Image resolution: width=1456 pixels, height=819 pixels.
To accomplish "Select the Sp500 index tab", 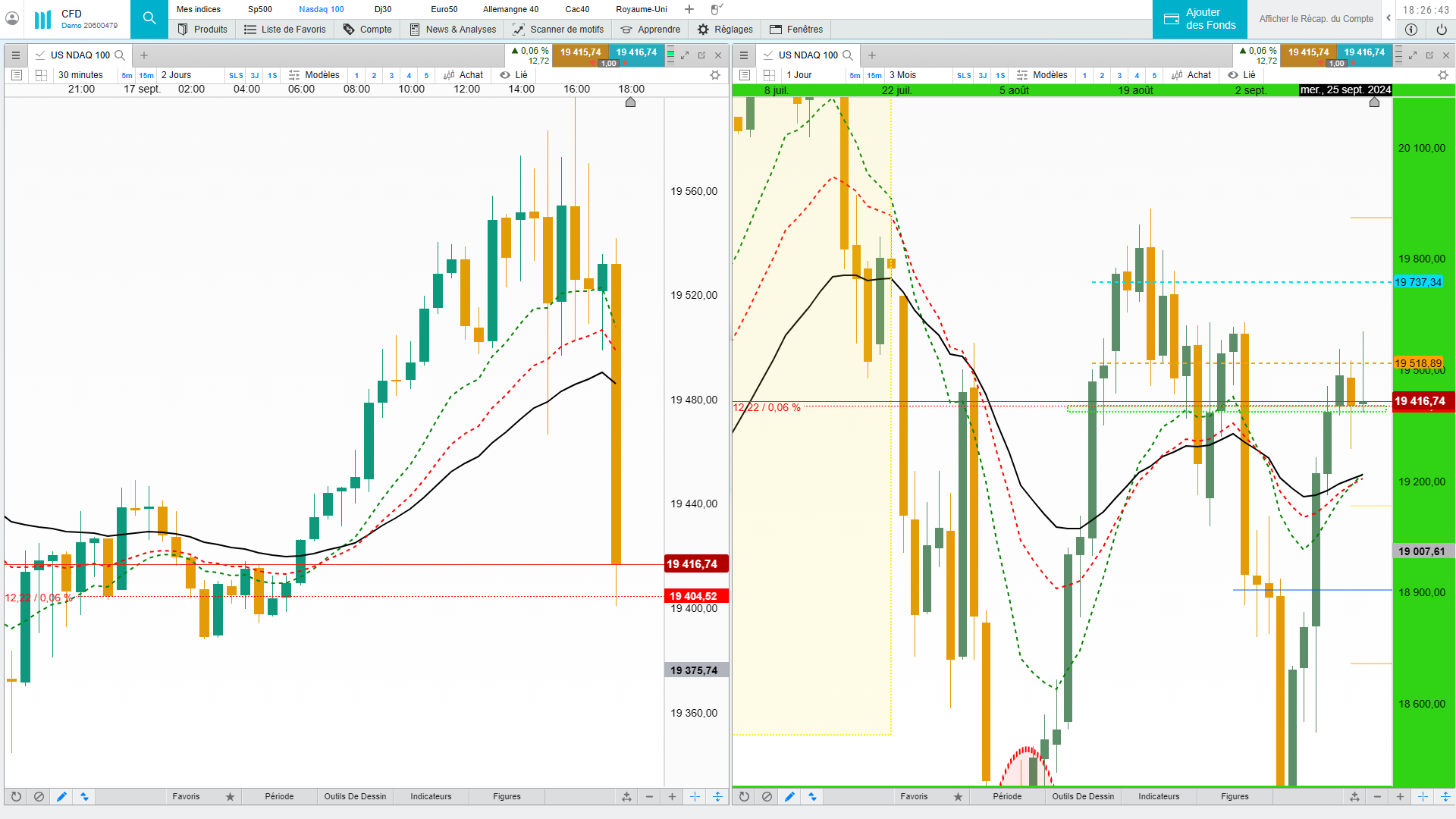I will (x=260, y=9).
